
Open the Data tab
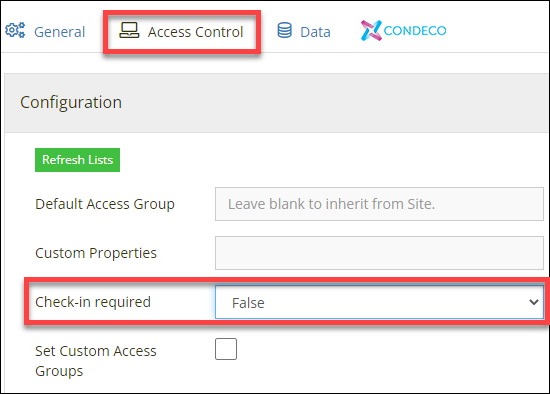click(315, 32)
